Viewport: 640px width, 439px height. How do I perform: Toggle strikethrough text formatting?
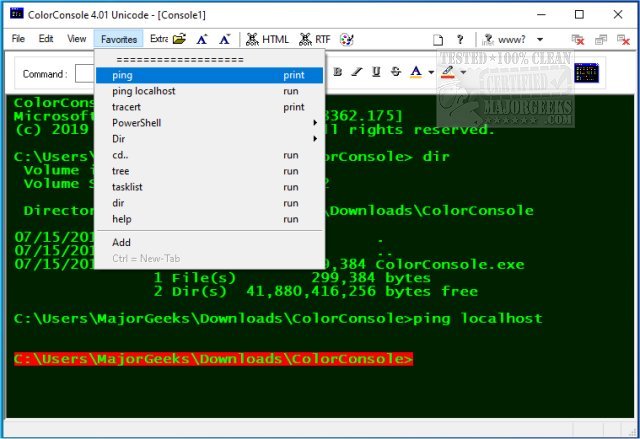click(396, 72)
